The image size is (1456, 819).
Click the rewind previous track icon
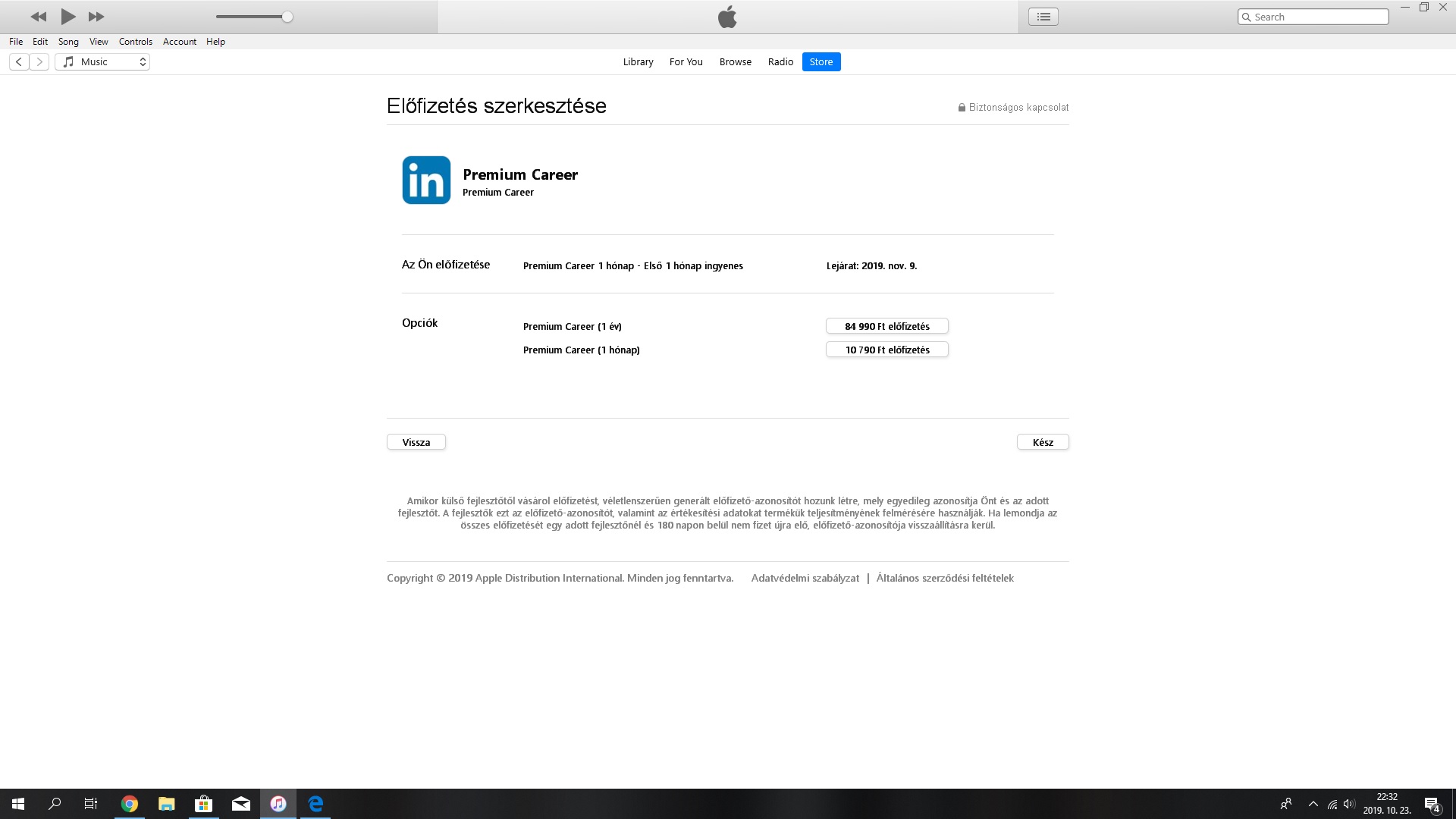click(38, 17)
